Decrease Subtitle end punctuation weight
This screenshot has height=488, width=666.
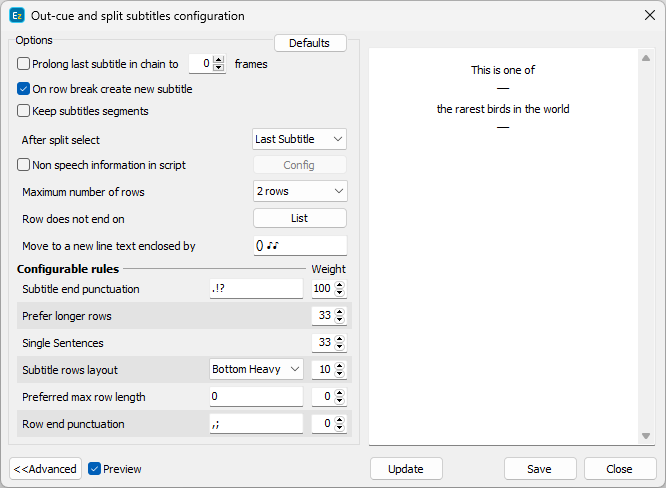coord(340,293)
